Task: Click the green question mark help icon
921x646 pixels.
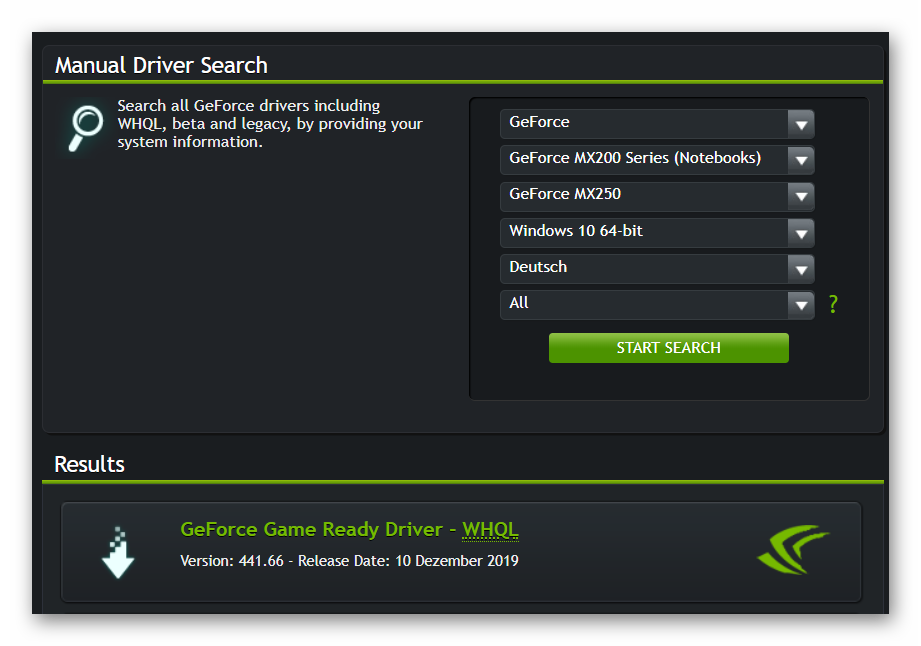Action: (x=833, y=304)
